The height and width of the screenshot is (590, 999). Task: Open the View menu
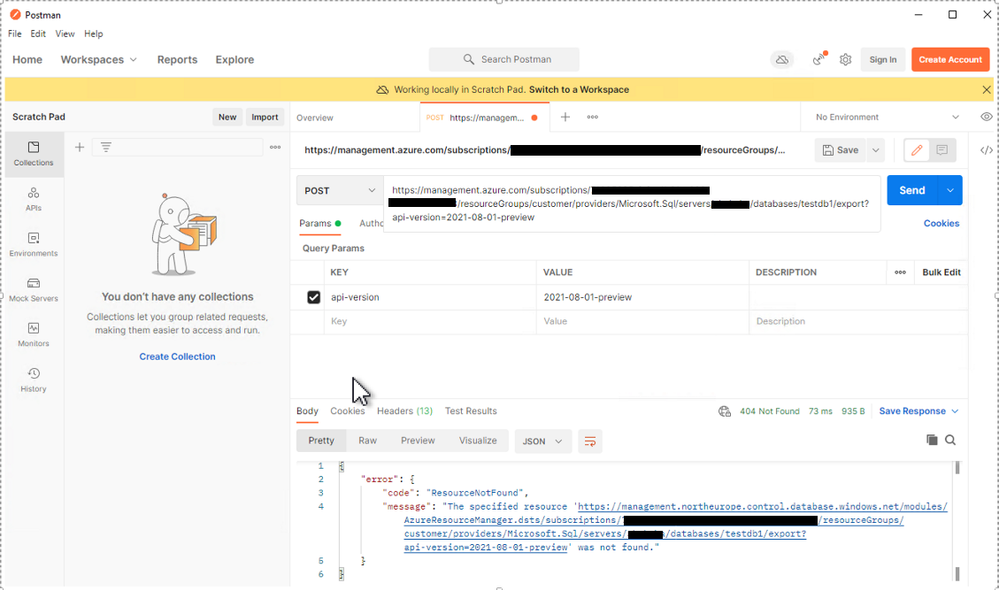pyautogui.click(x=65, y=34)
